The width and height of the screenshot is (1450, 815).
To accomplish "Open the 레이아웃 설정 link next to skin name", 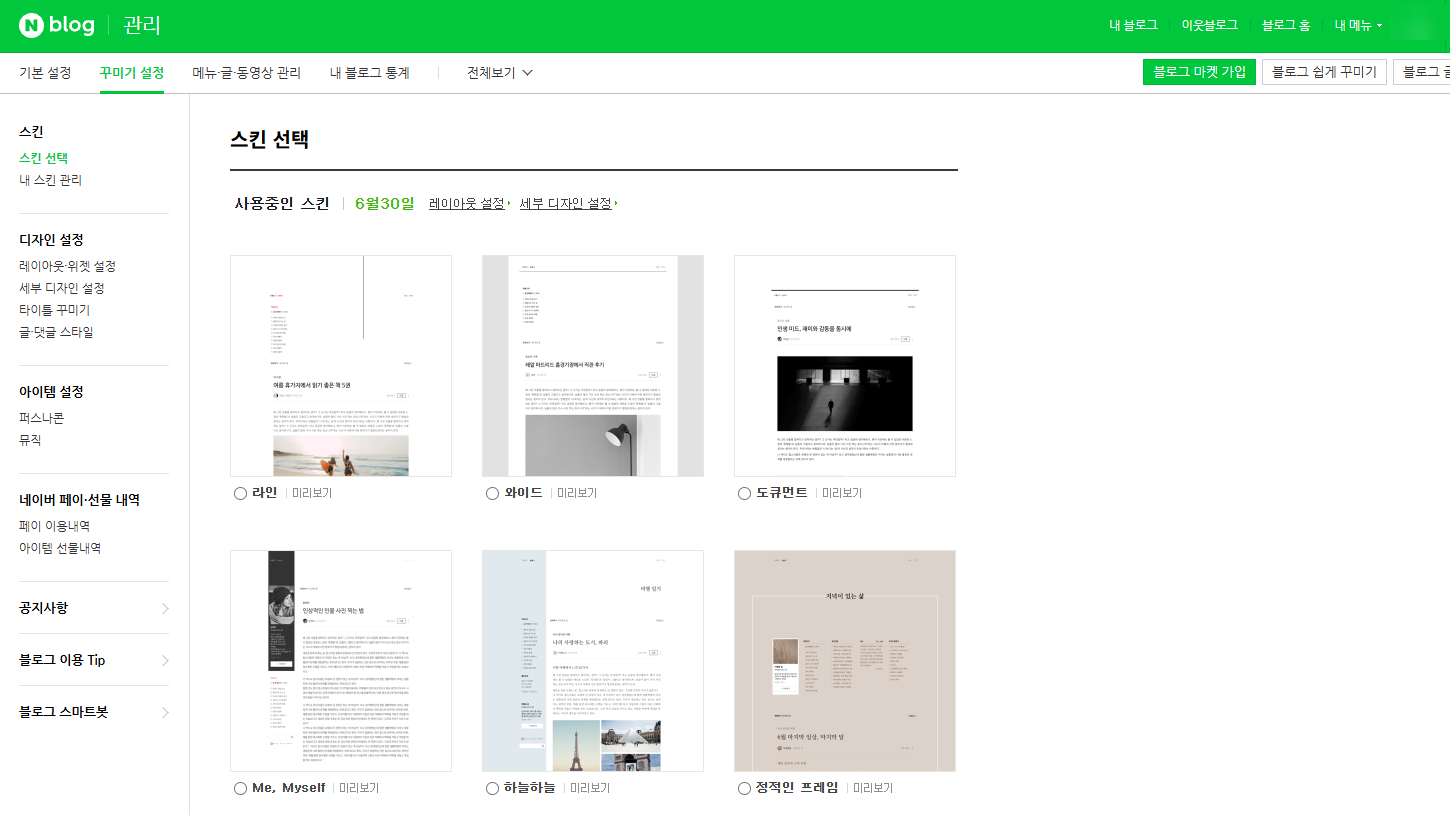I will click(468, 203).
